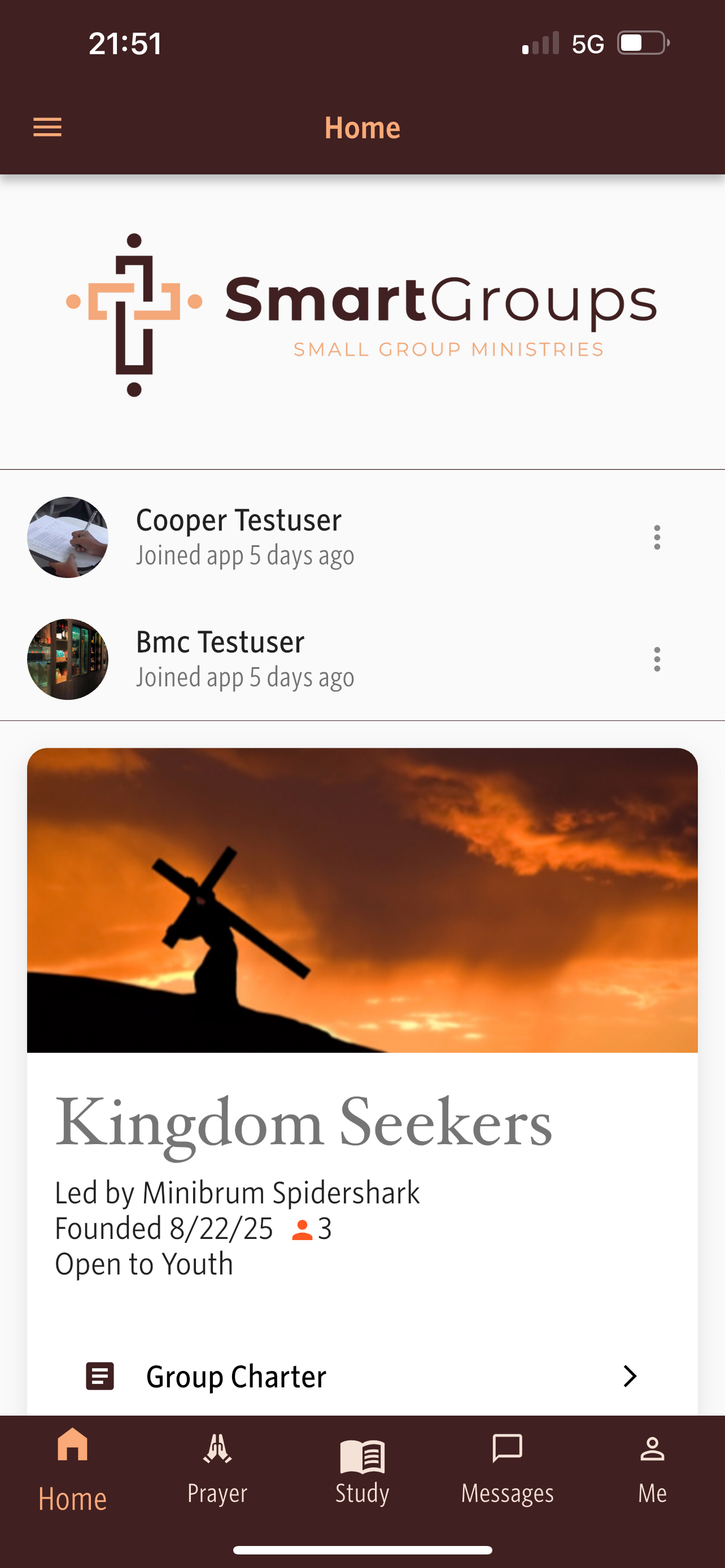Tap the praying hands Prayer icon
The height and width of the screenshot is (1568, 725).
(x=217, y=1448)
